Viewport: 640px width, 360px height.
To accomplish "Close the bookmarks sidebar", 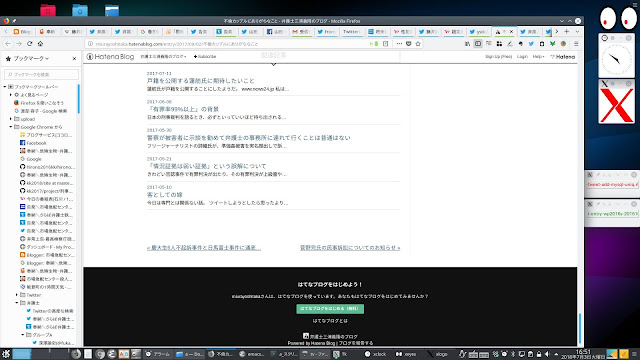I will click(74, 59).
